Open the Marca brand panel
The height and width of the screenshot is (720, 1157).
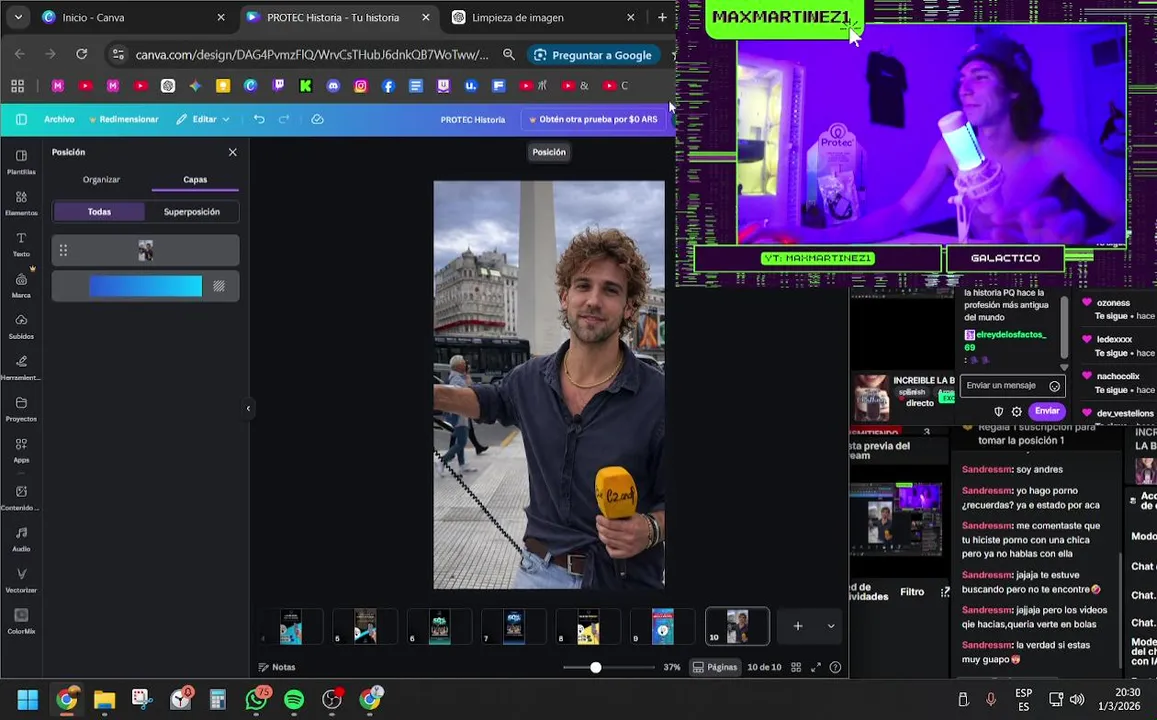(x=21, y=285)
